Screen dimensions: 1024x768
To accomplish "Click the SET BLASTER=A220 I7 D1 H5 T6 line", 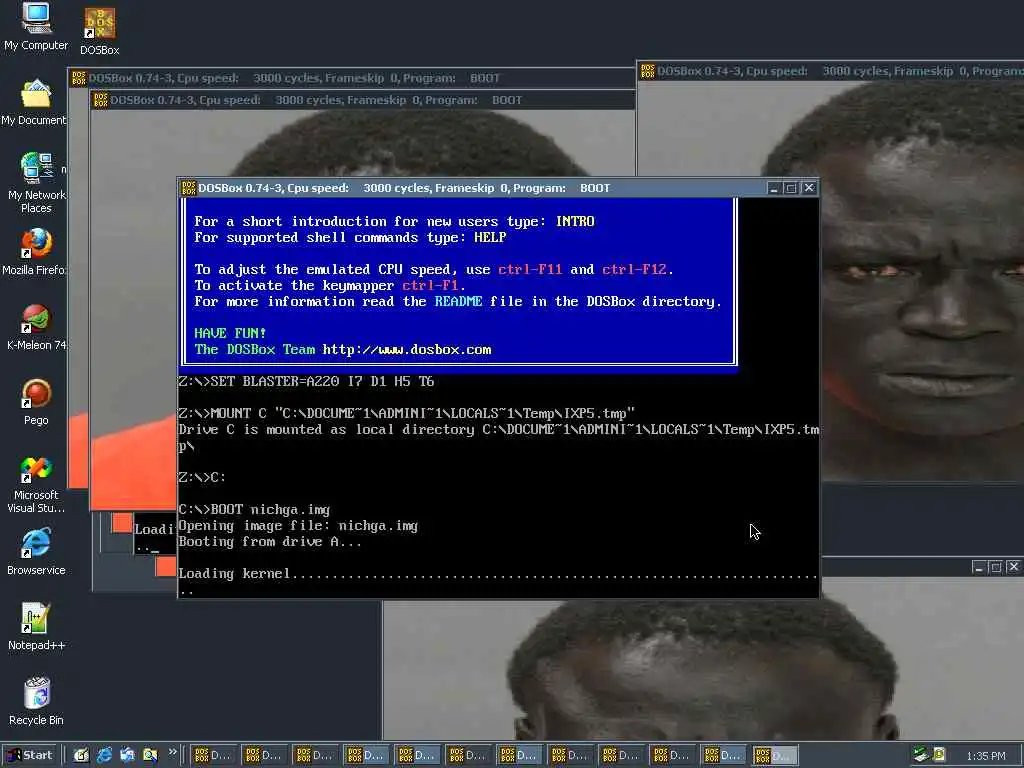I will point(306,381).
